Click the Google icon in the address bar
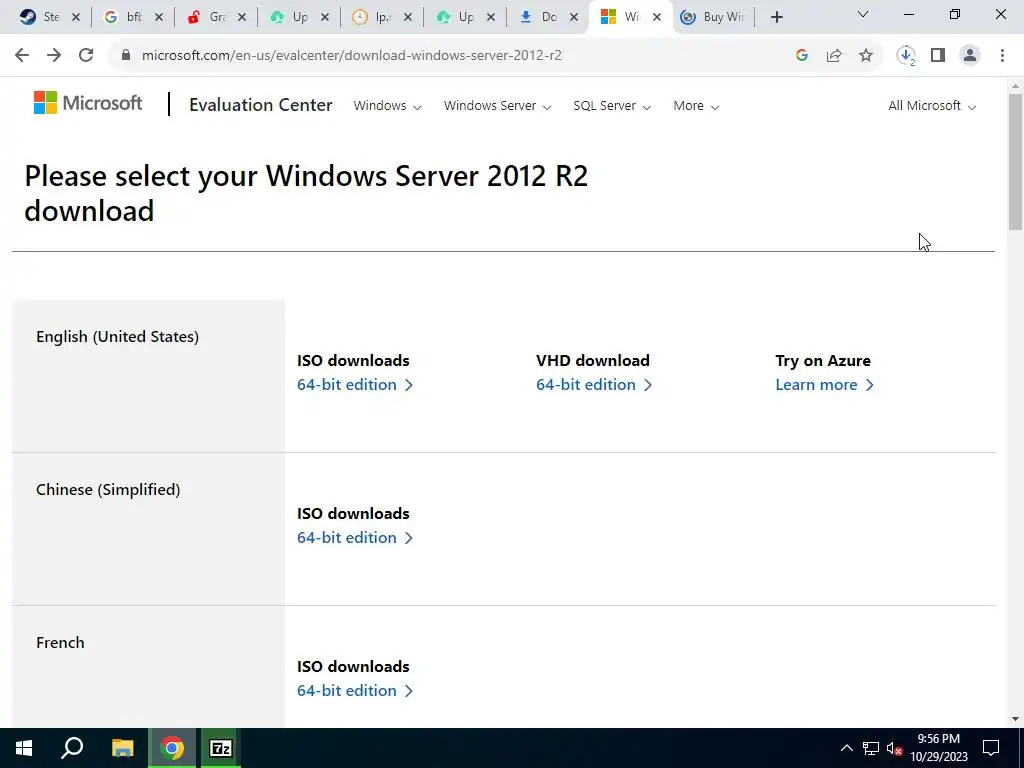The image size is (1024, 768). (x=802, y=56)
